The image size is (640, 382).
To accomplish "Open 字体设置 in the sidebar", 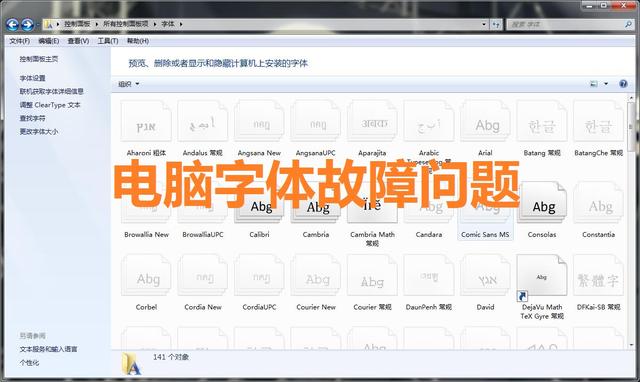I will [33, 78].
